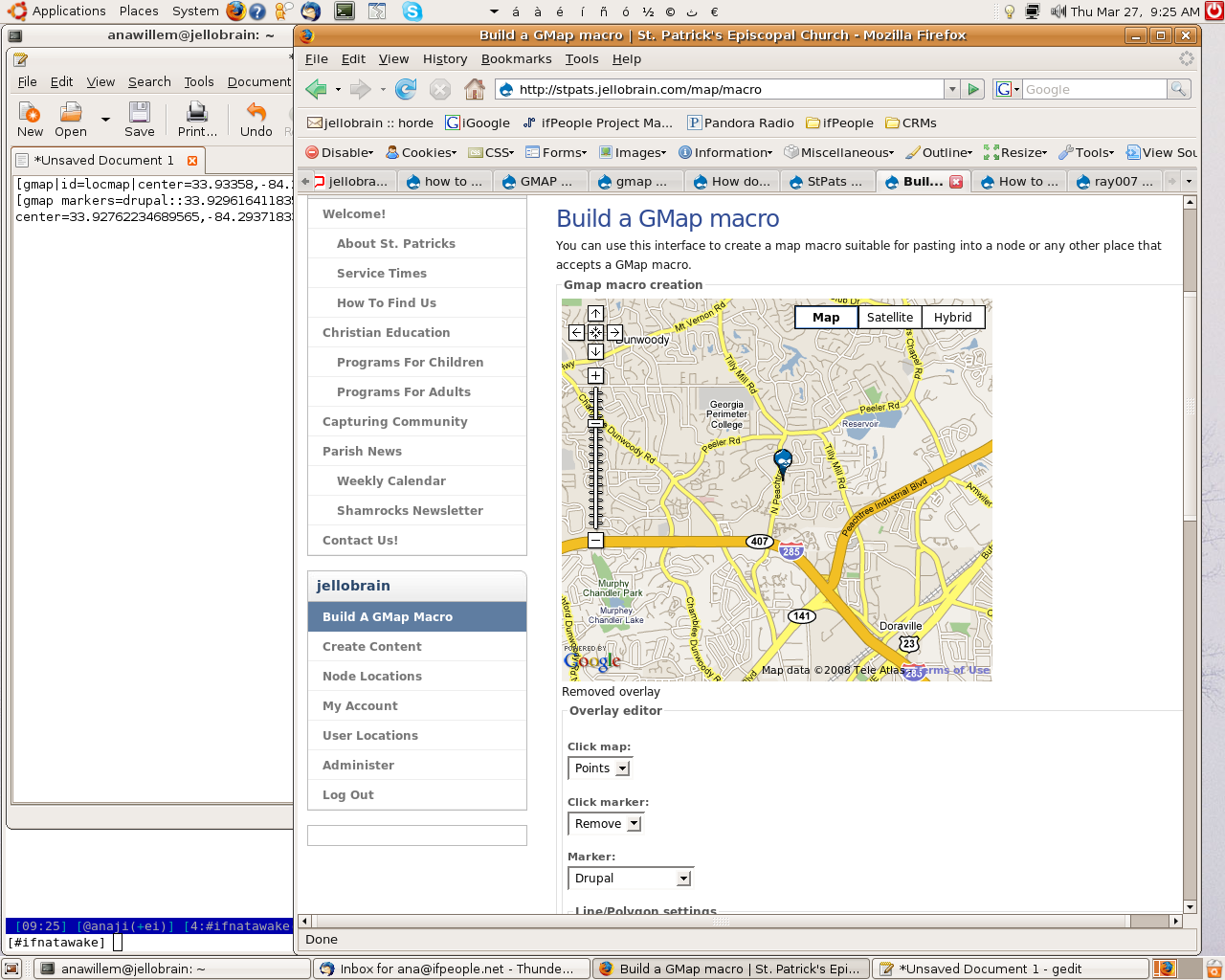Open the Images menu in web developer toolbar
Screen dimensions: 1225x980
[633, 153]
